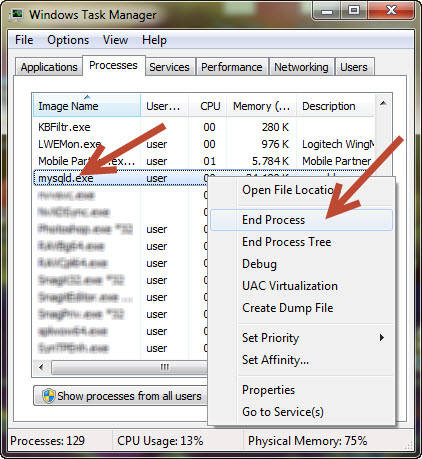The height and width of the screenshot is (459, 422).
Task: Click the Logitech WingM description cell
Action: [x=338, y=144]
